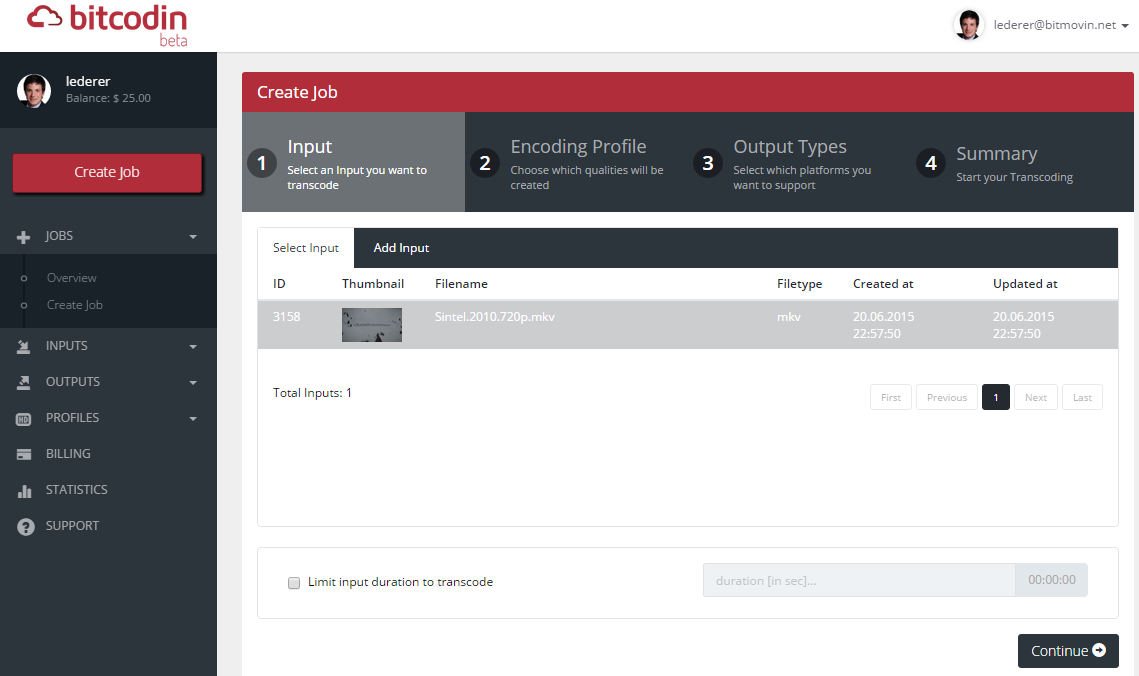Click the Balance: $ 25.00 text
Screen dimensions: 1139x676
tap(108, 98)
